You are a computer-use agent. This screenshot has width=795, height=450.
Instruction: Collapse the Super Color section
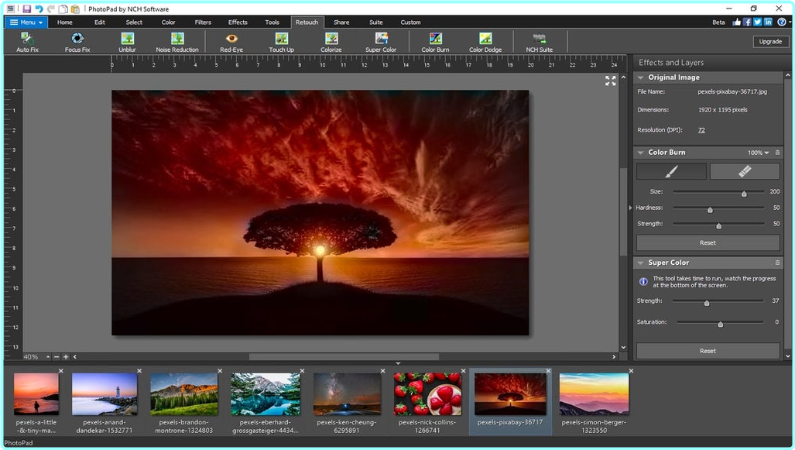pos(641,263)
